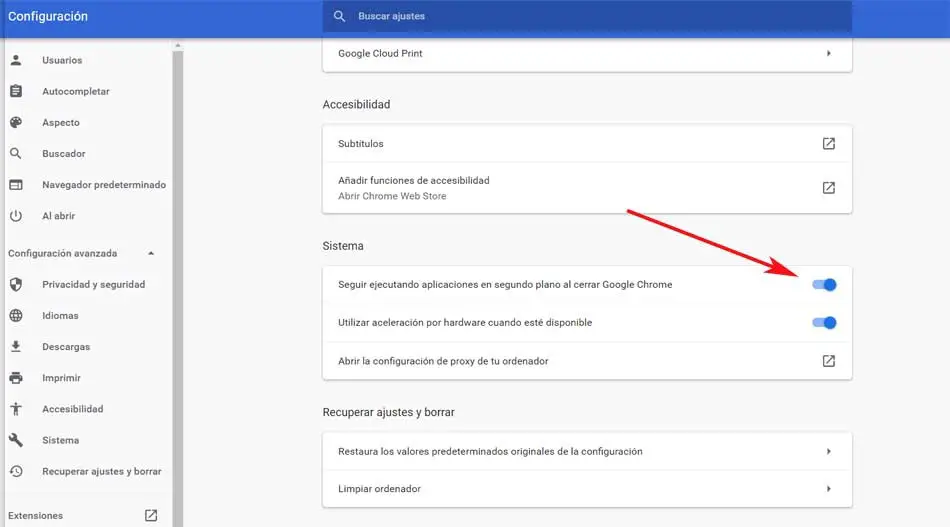The image size is (950, 527).
Task: Expand Limpiar ordenador arrow
Action: tap(829, 489)
